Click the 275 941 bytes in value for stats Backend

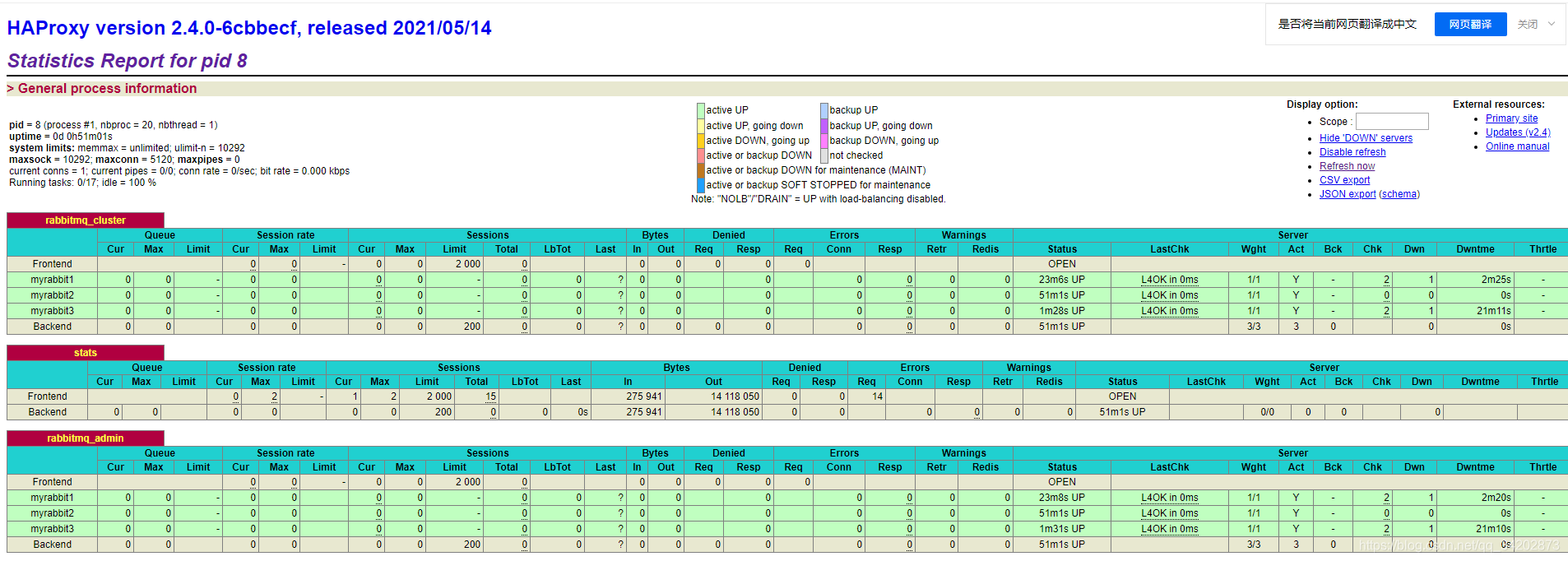(644, 412)
